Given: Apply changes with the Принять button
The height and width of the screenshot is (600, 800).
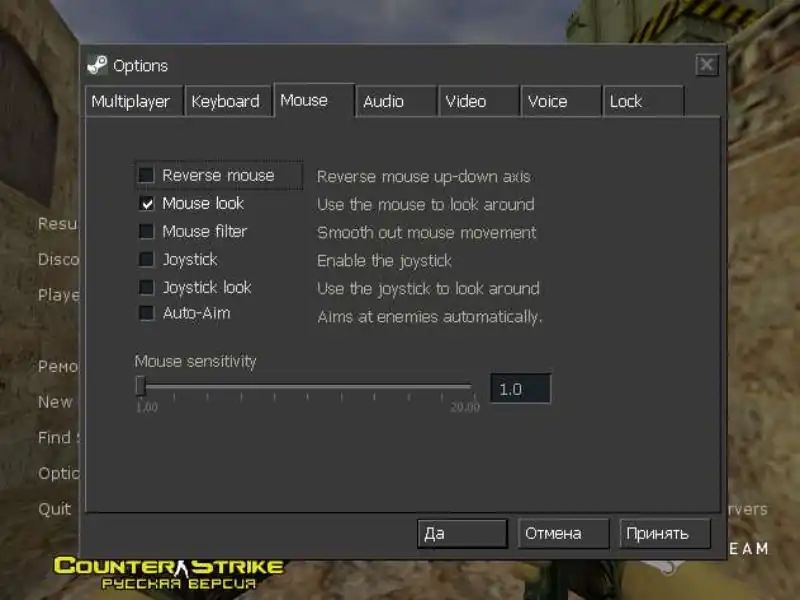Looking at the screenshot, I should click(x=665, y=534).
